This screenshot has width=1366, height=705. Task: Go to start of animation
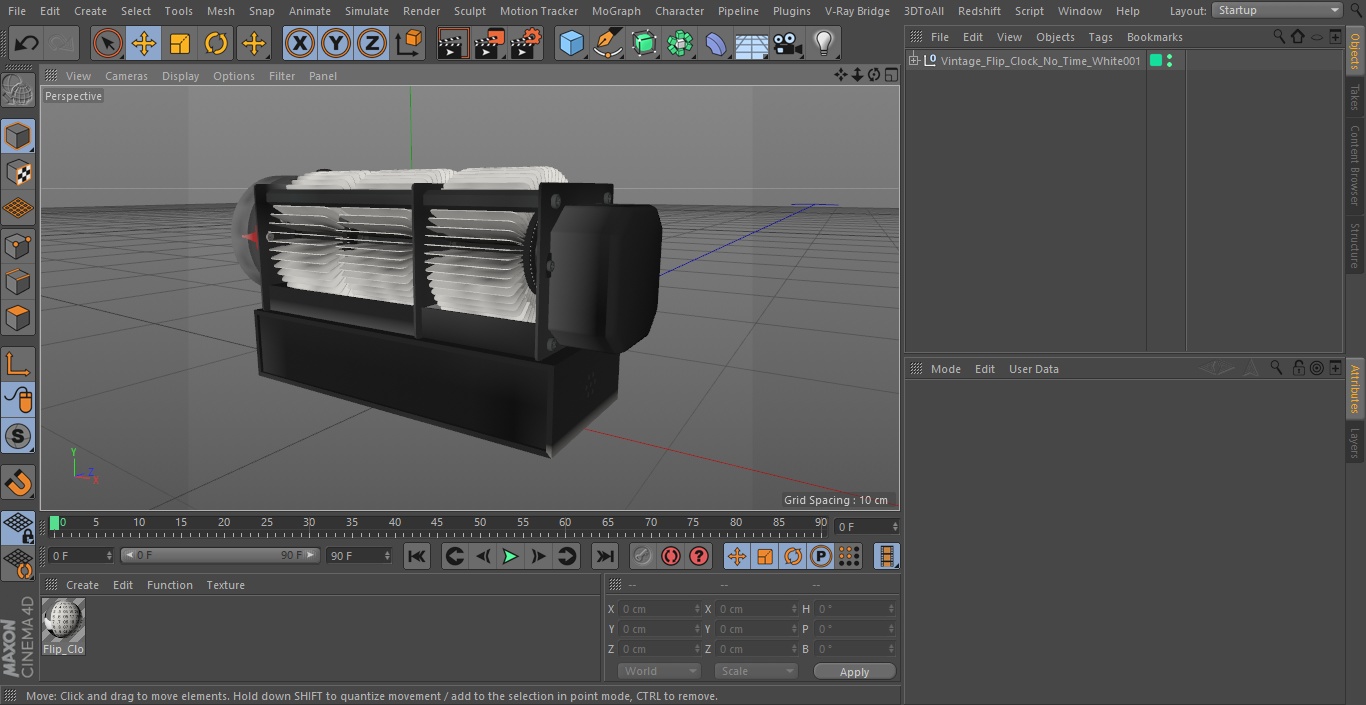pyautogui.click(x=417, y=557)
